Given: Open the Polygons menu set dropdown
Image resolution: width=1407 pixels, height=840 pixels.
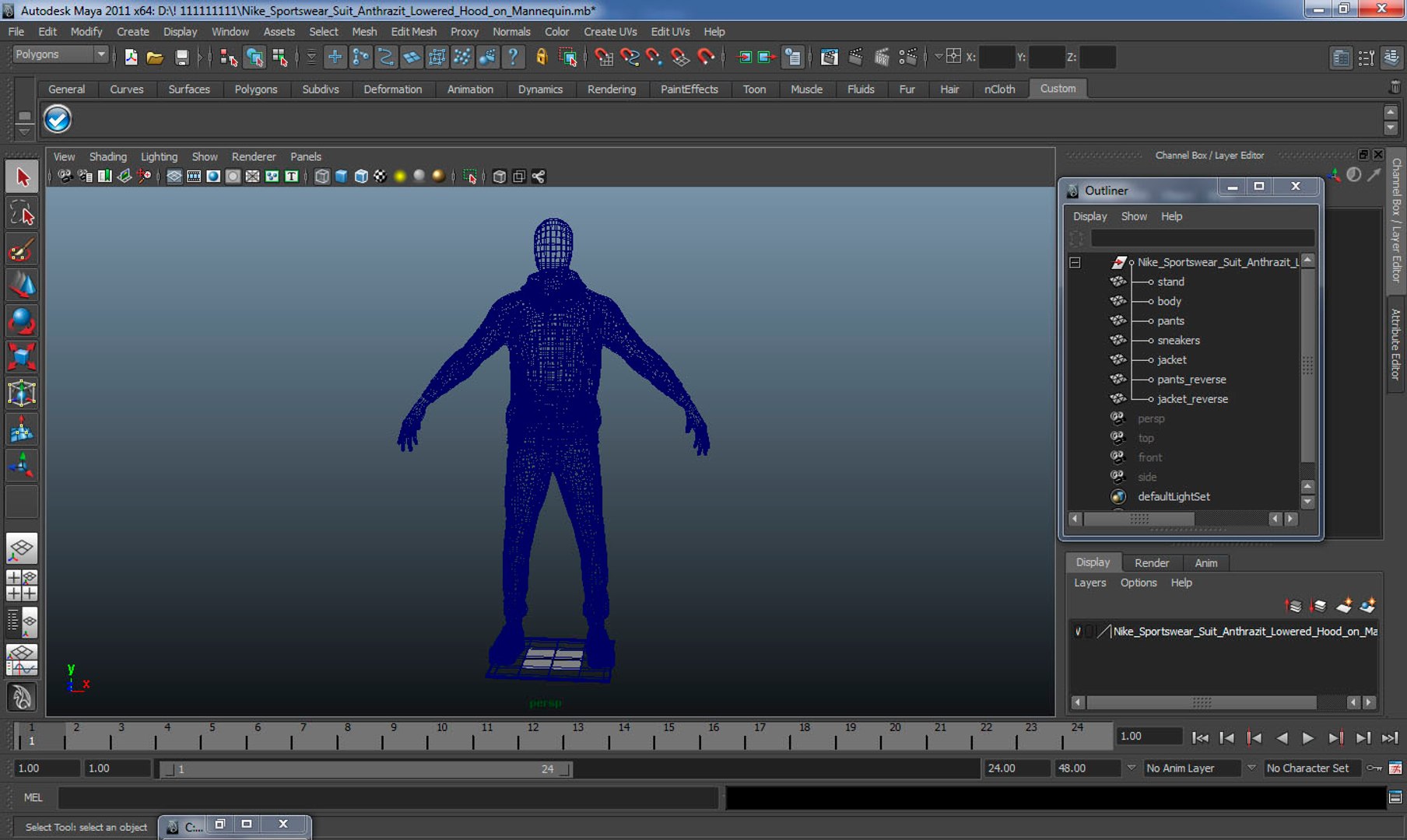Looking at the screenshot, I should (x=61, y=54).
